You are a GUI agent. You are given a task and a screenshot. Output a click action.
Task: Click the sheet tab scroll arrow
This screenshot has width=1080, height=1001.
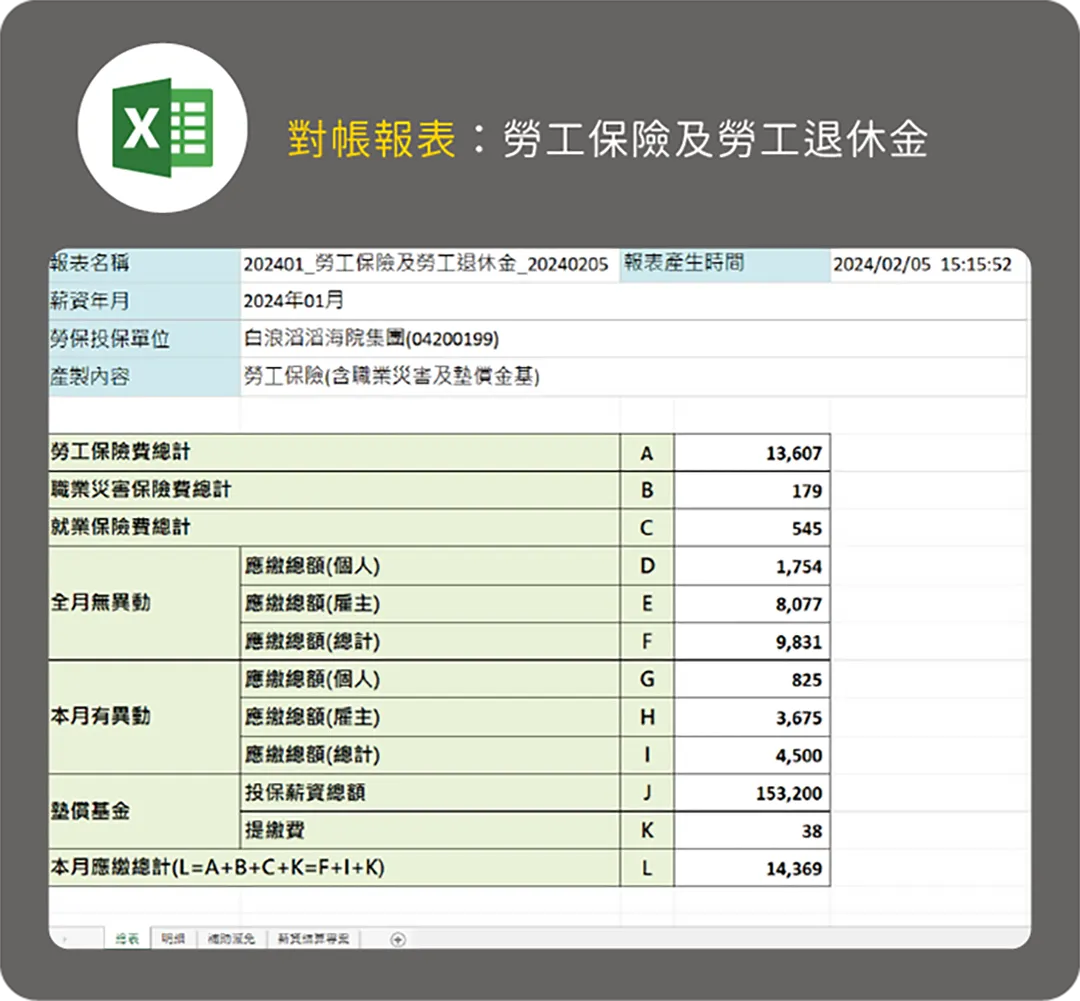pyautogui.click(x=65, y=938)
